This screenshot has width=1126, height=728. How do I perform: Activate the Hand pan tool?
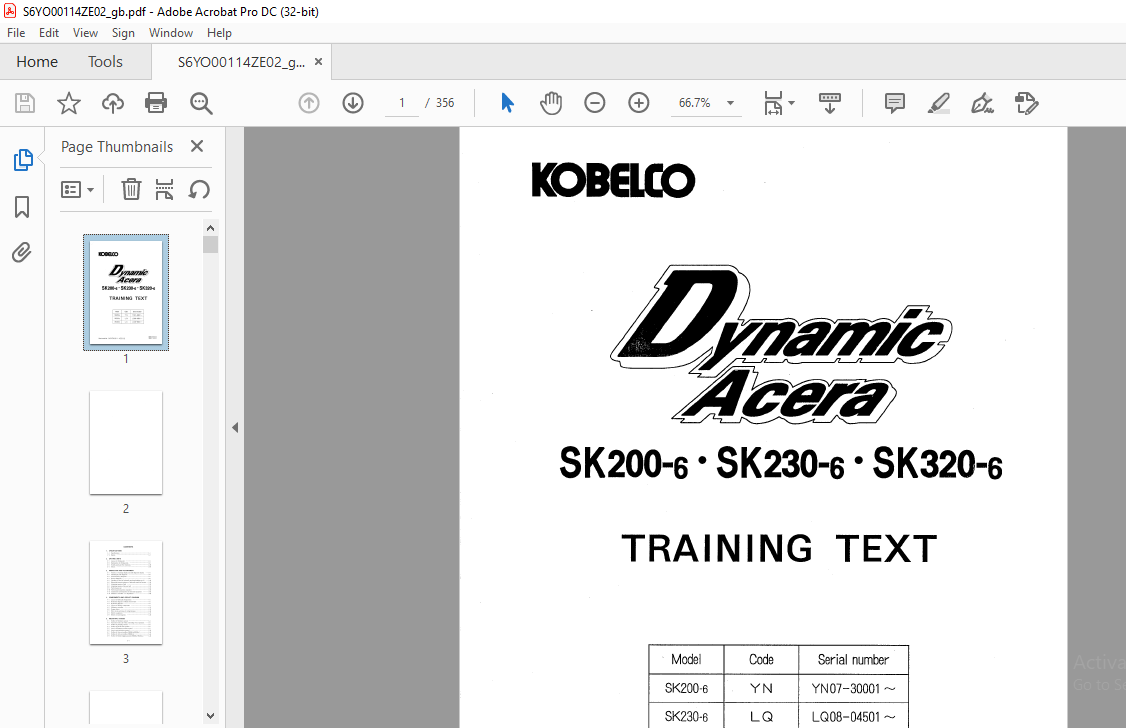[551, 103]
